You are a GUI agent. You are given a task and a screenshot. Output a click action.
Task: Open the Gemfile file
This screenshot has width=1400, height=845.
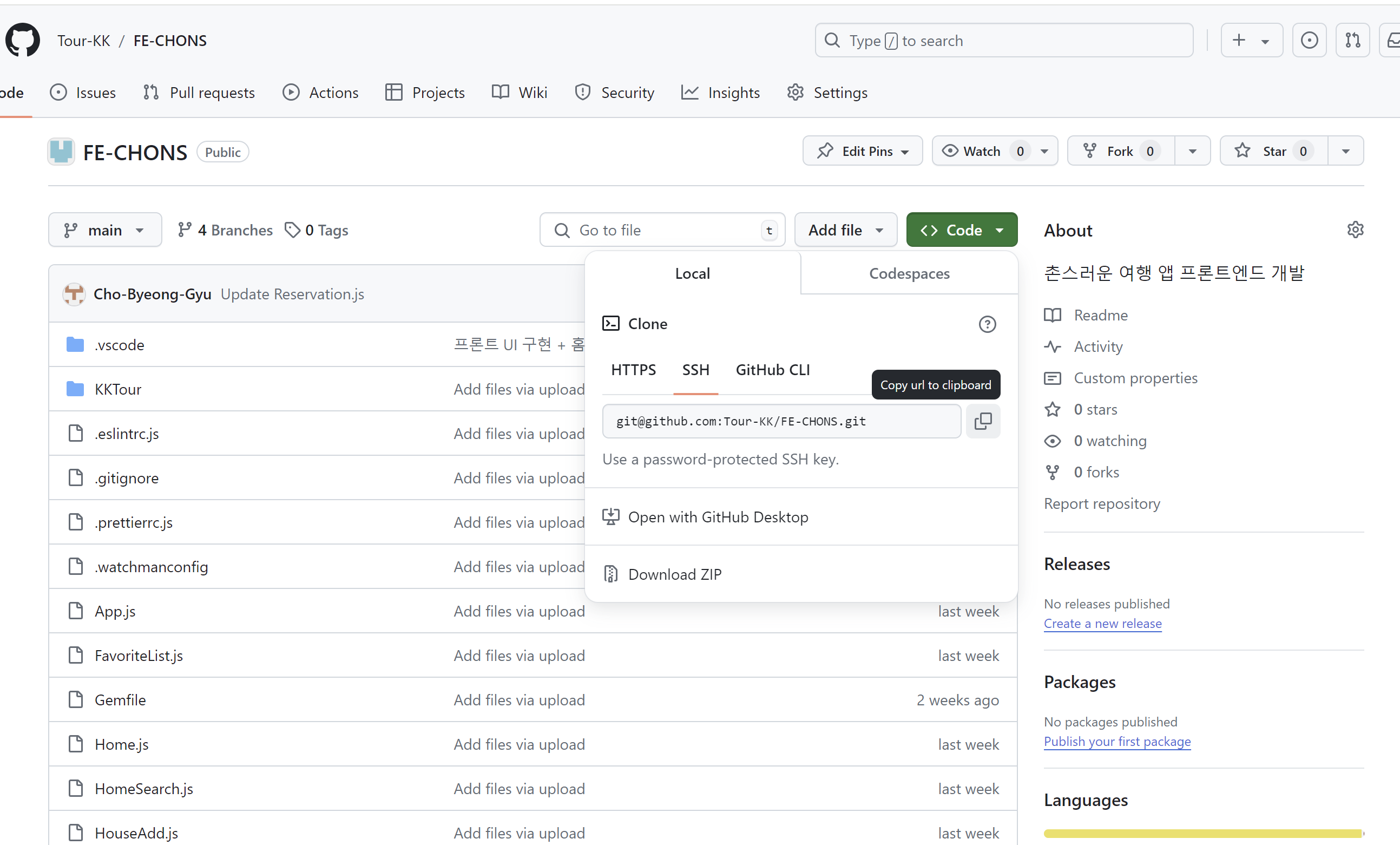(x=120, y=699)
